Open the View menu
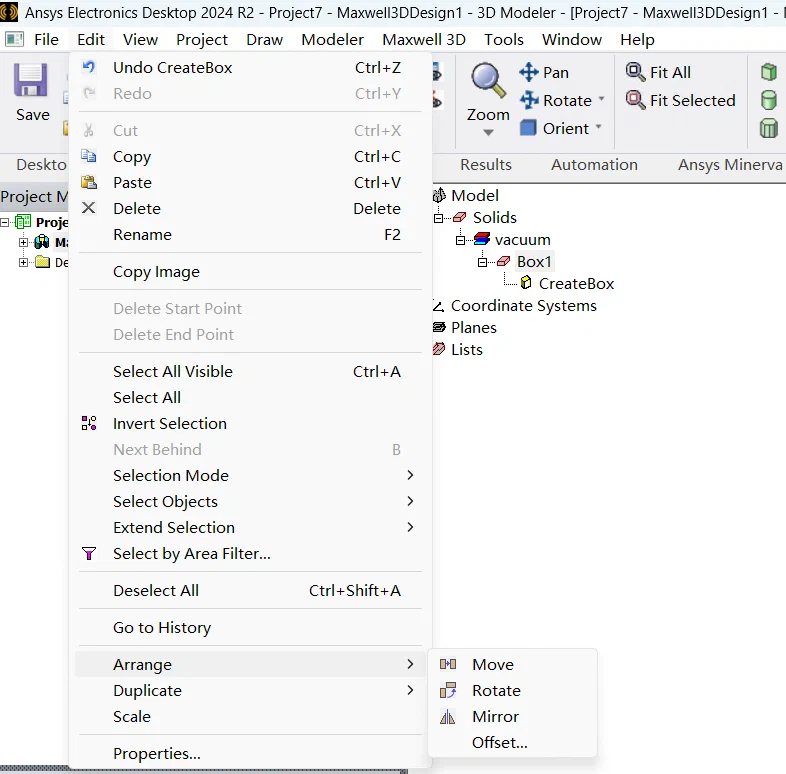The height and width of the screenshot is (774, 786). [140, 40]
